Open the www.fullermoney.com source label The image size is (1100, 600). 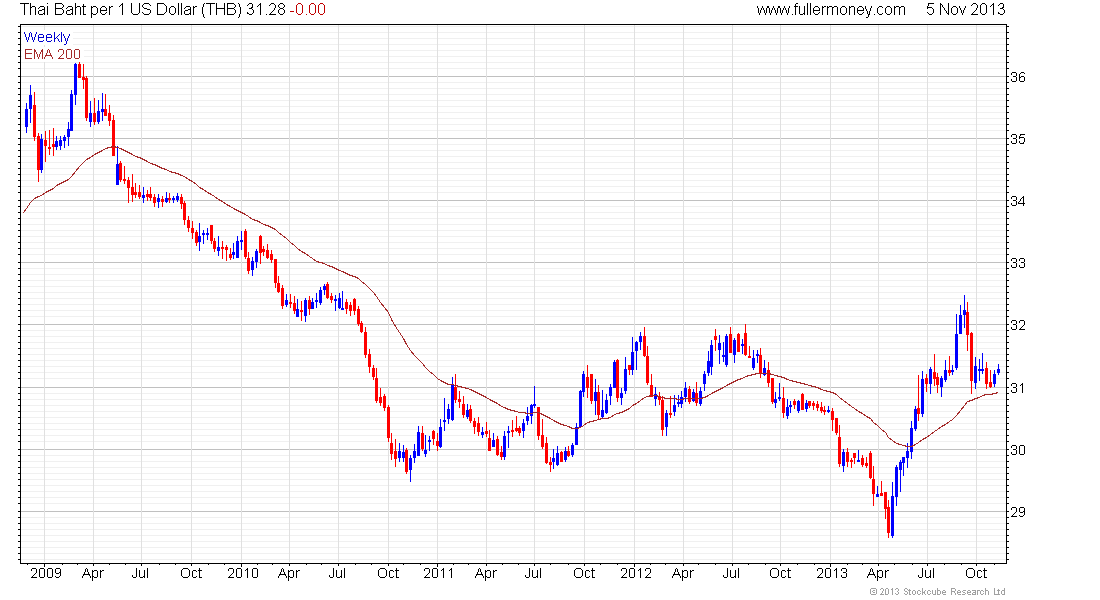831,9
